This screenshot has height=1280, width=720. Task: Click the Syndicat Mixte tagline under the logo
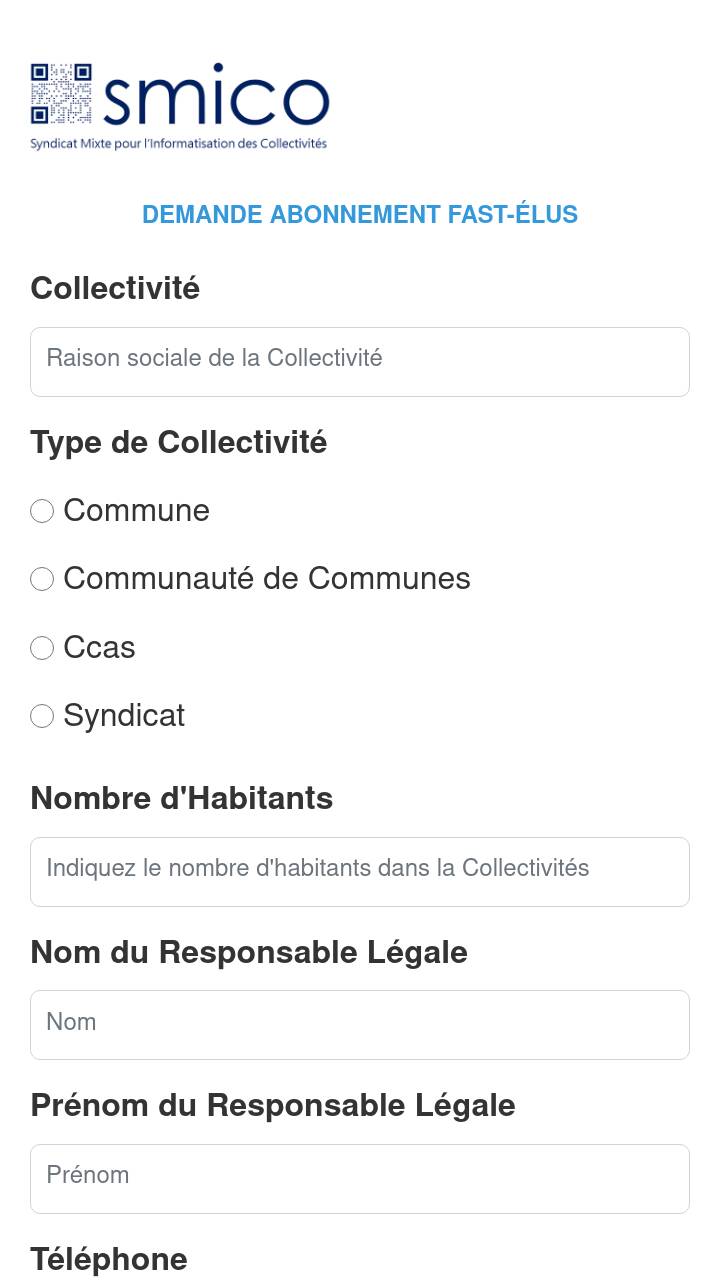pyautogui.click(x=179, y=143)
